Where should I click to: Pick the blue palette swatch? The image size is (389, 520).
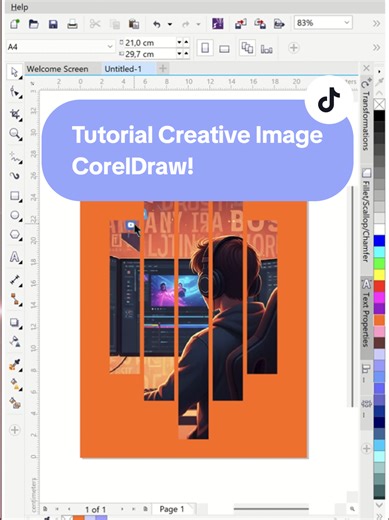[379, 240]
